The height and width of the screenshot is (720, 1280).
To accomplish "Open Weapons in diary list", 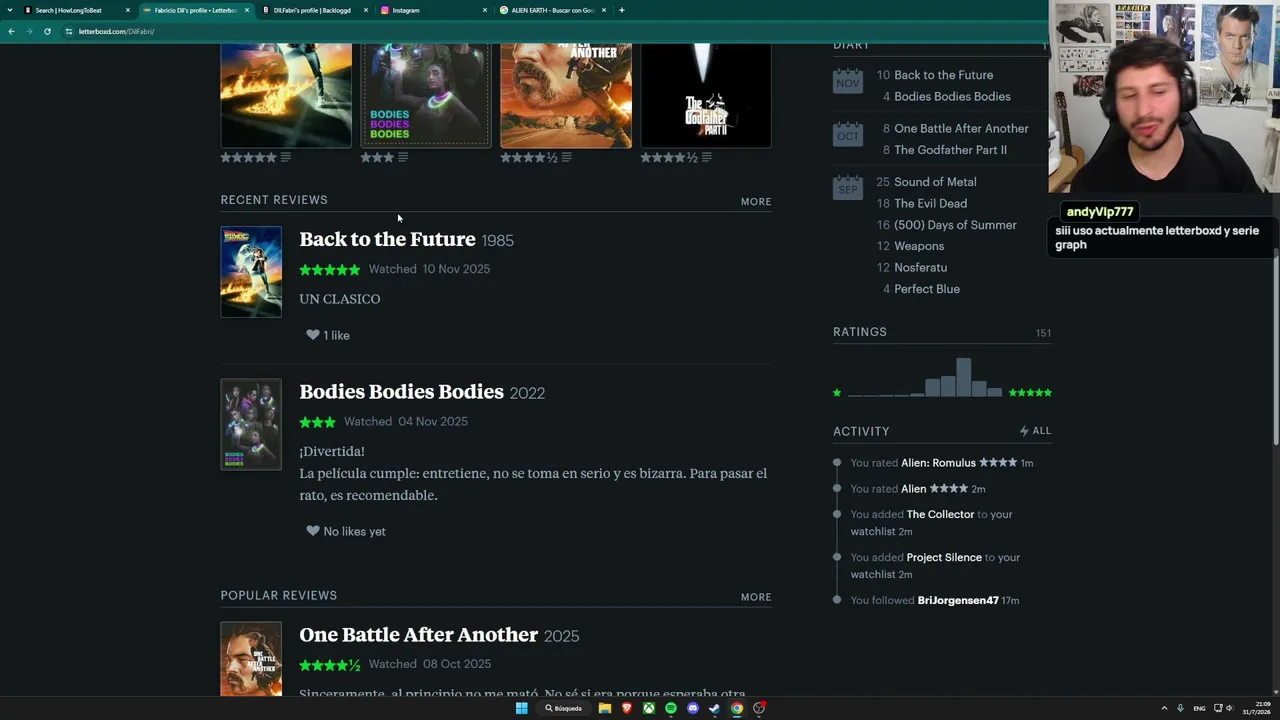I will (919, 246).
